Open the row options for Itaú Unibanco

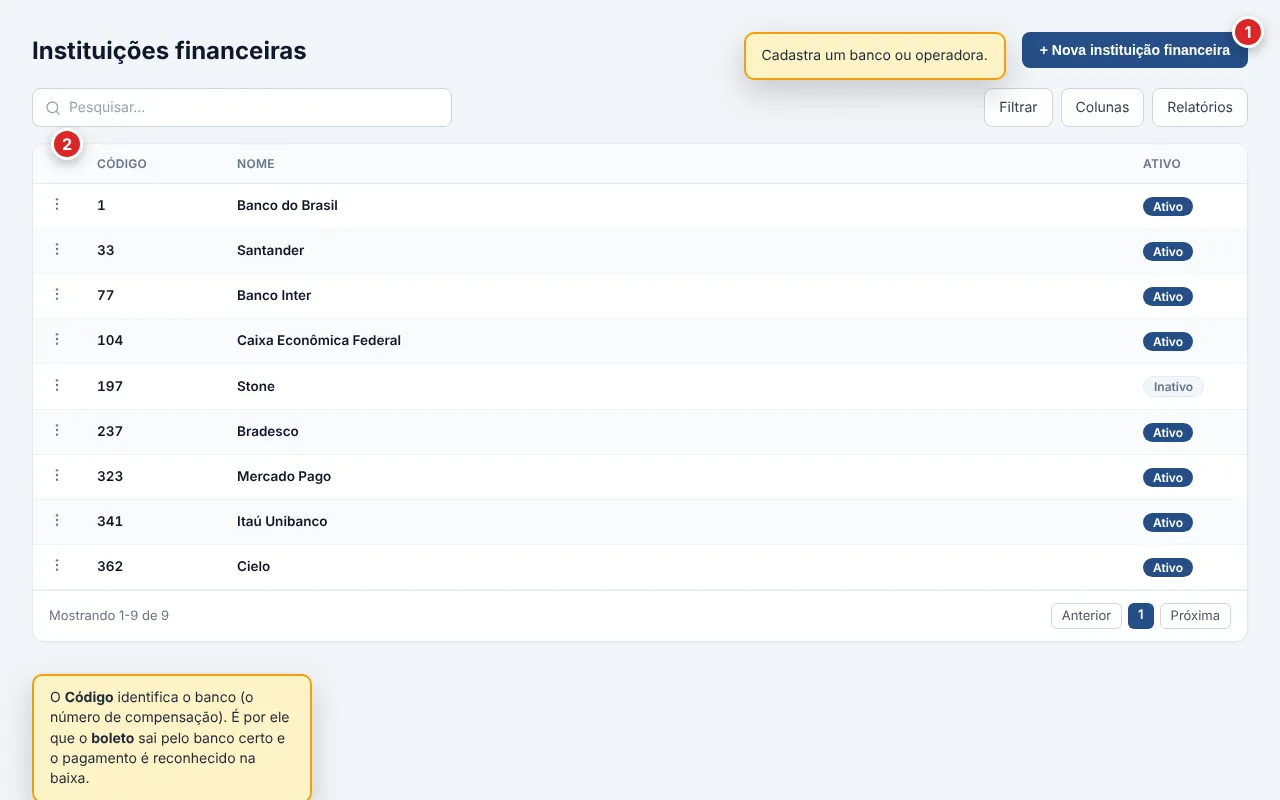(x=57, y=520)
